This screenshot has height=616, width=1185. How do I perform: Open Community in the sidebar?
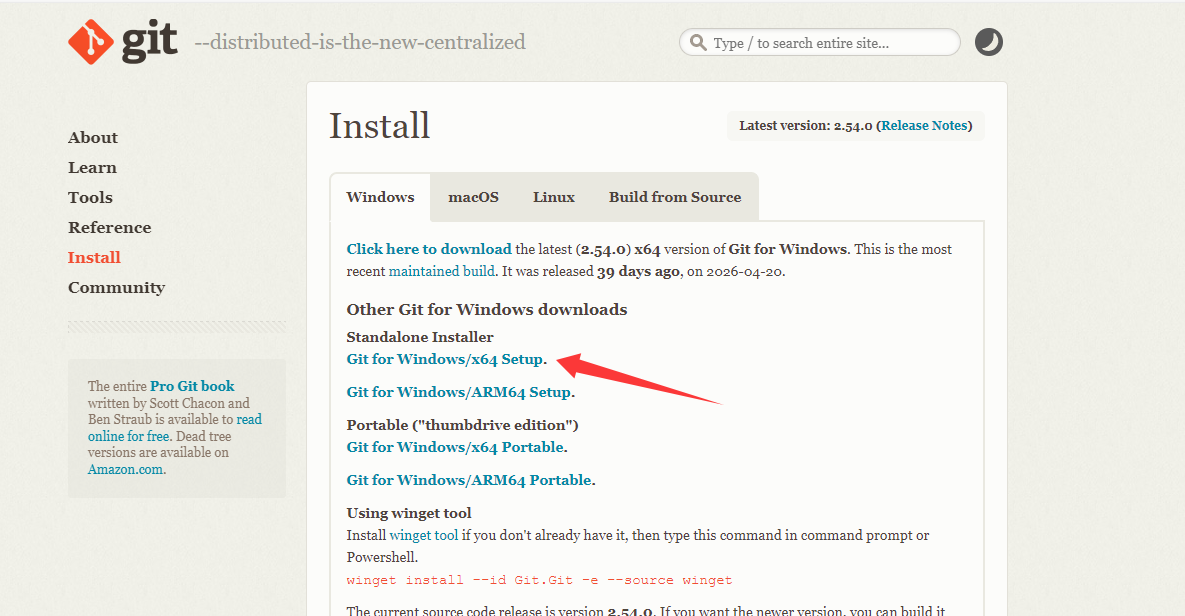point(116,288)
